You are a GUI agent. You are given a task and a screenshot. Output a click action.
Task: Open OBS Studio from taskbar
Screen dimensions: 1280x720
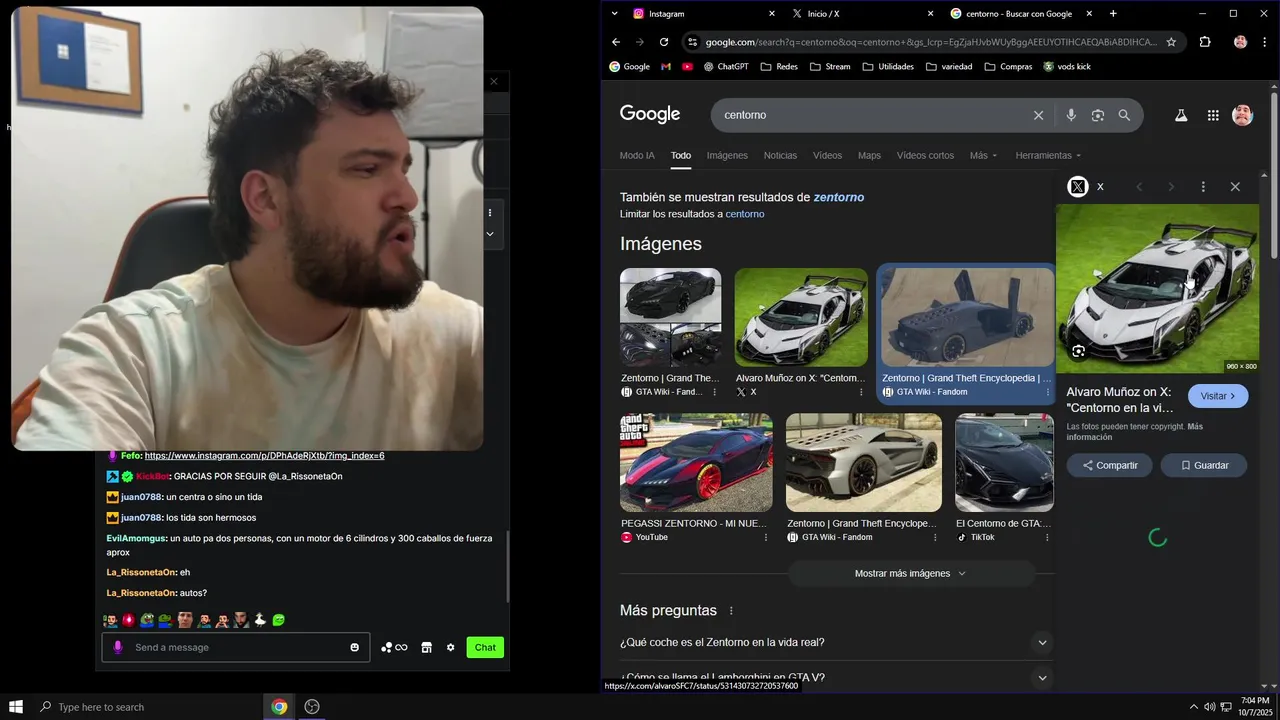click(312, 707)
